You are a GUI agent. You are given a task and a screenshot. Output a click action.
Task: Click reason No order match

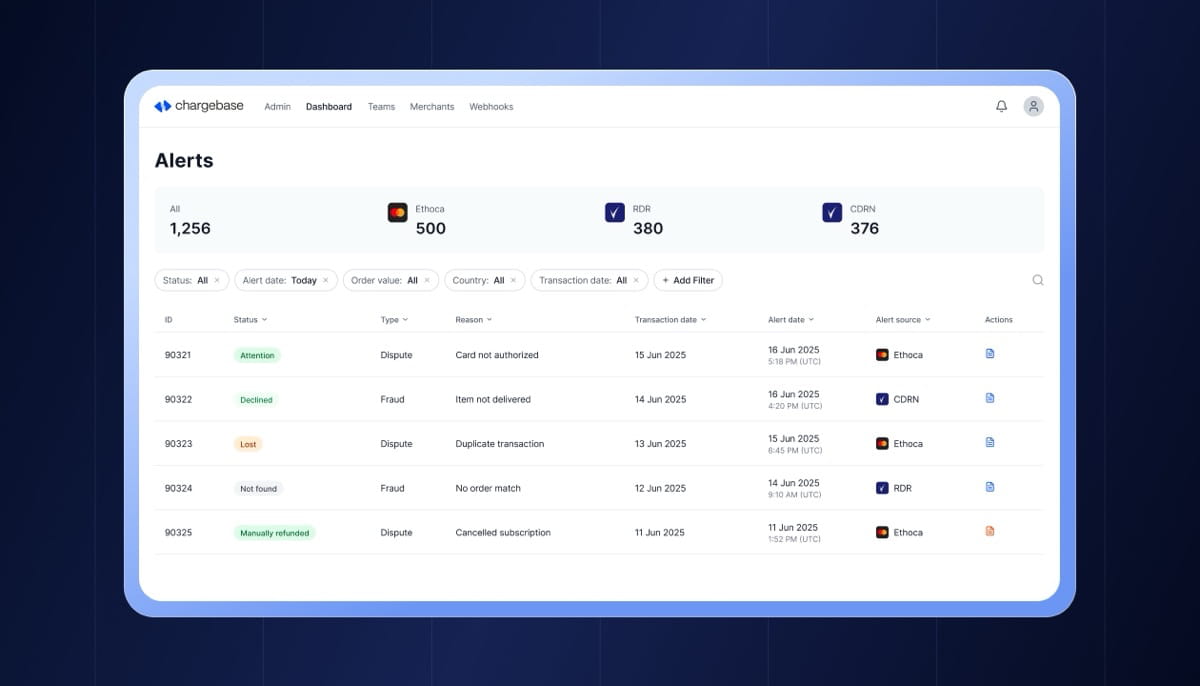tap(488, 488)
